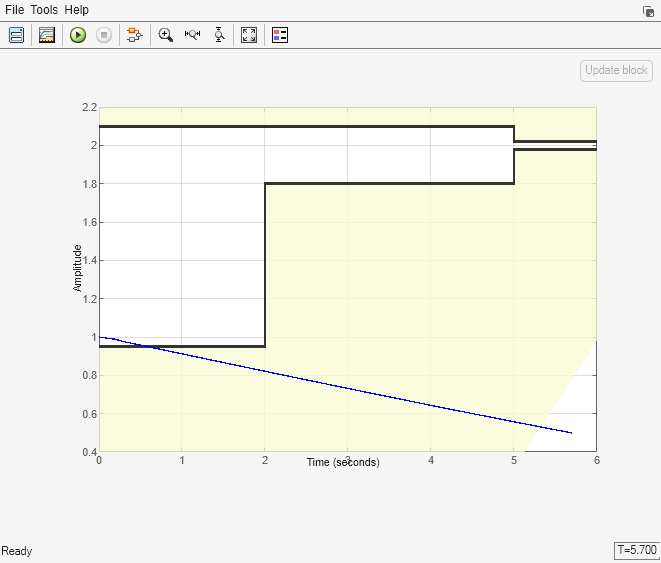Click the y-axis tick label 2.2

pos(89,107)
